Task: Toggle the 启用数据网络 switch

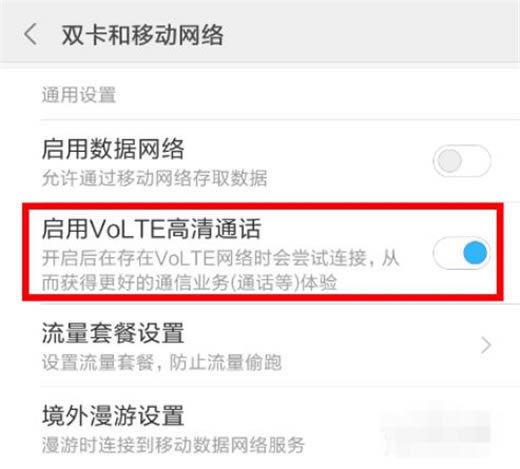Action: point(462,161)
